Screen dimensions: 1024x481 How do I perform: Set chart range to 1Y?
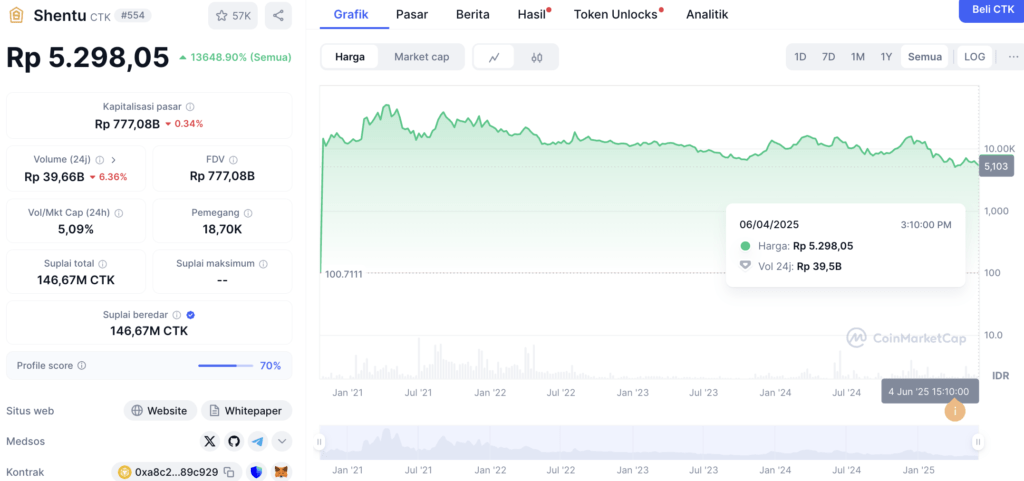[x=886, y=57]
